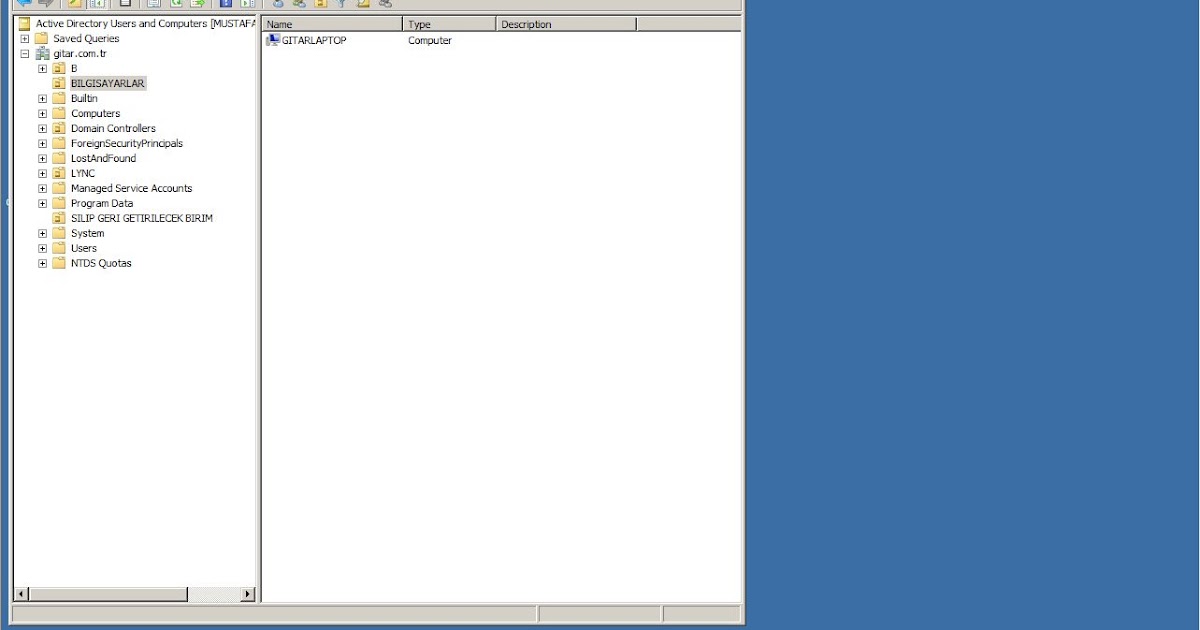Select the ForeignSecurityPrincipals tree label

127,143
